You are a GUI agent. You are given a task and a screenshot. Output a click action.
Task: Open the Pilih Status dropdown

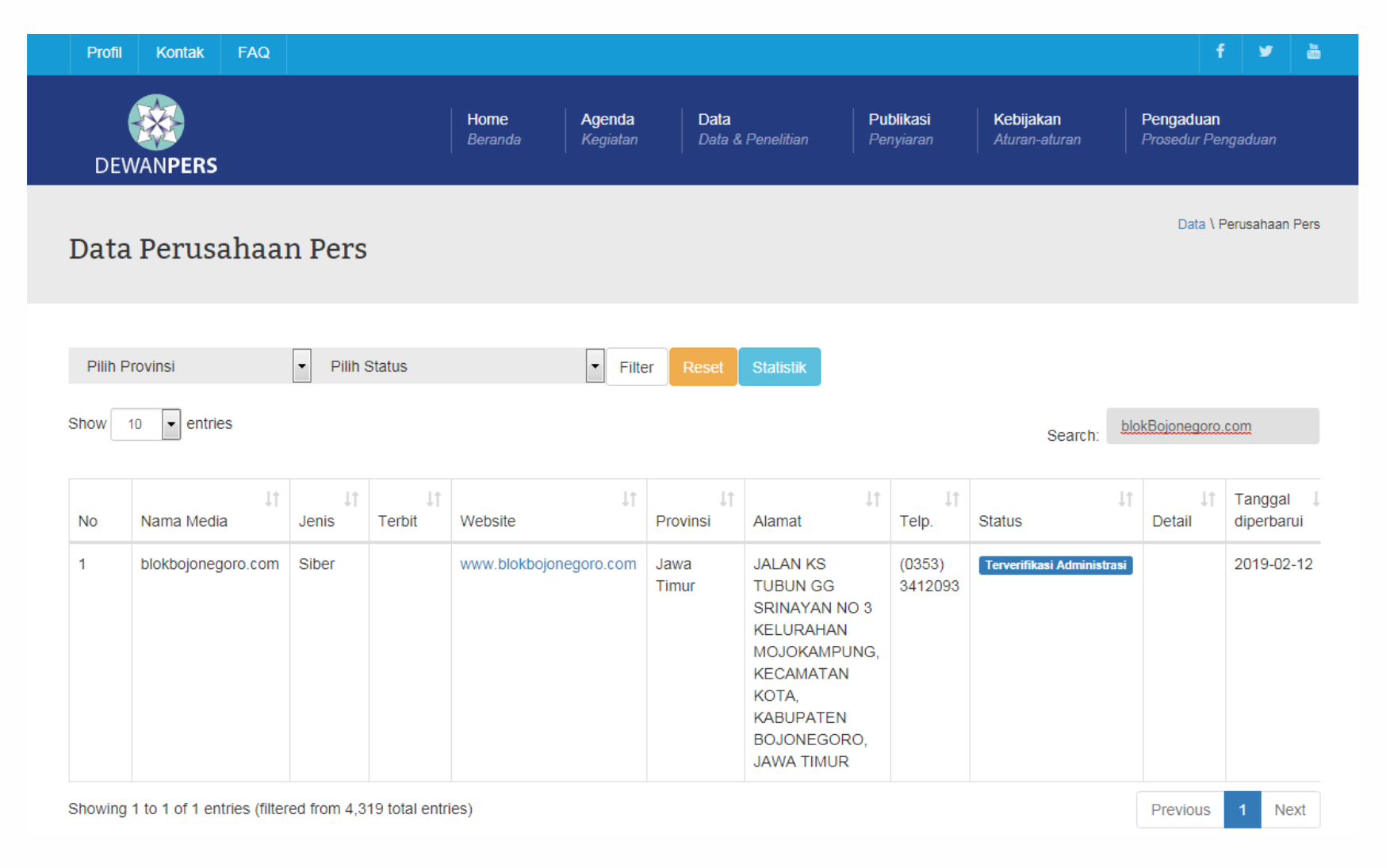click(x=459, y=366)
